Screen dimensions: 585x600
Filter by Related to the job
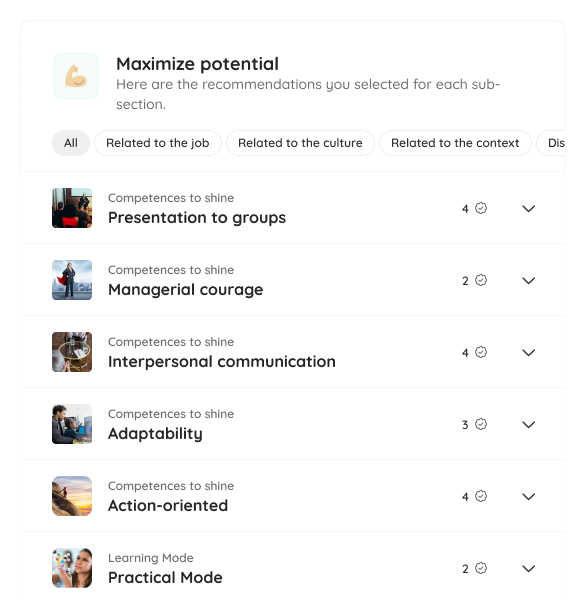158,143
